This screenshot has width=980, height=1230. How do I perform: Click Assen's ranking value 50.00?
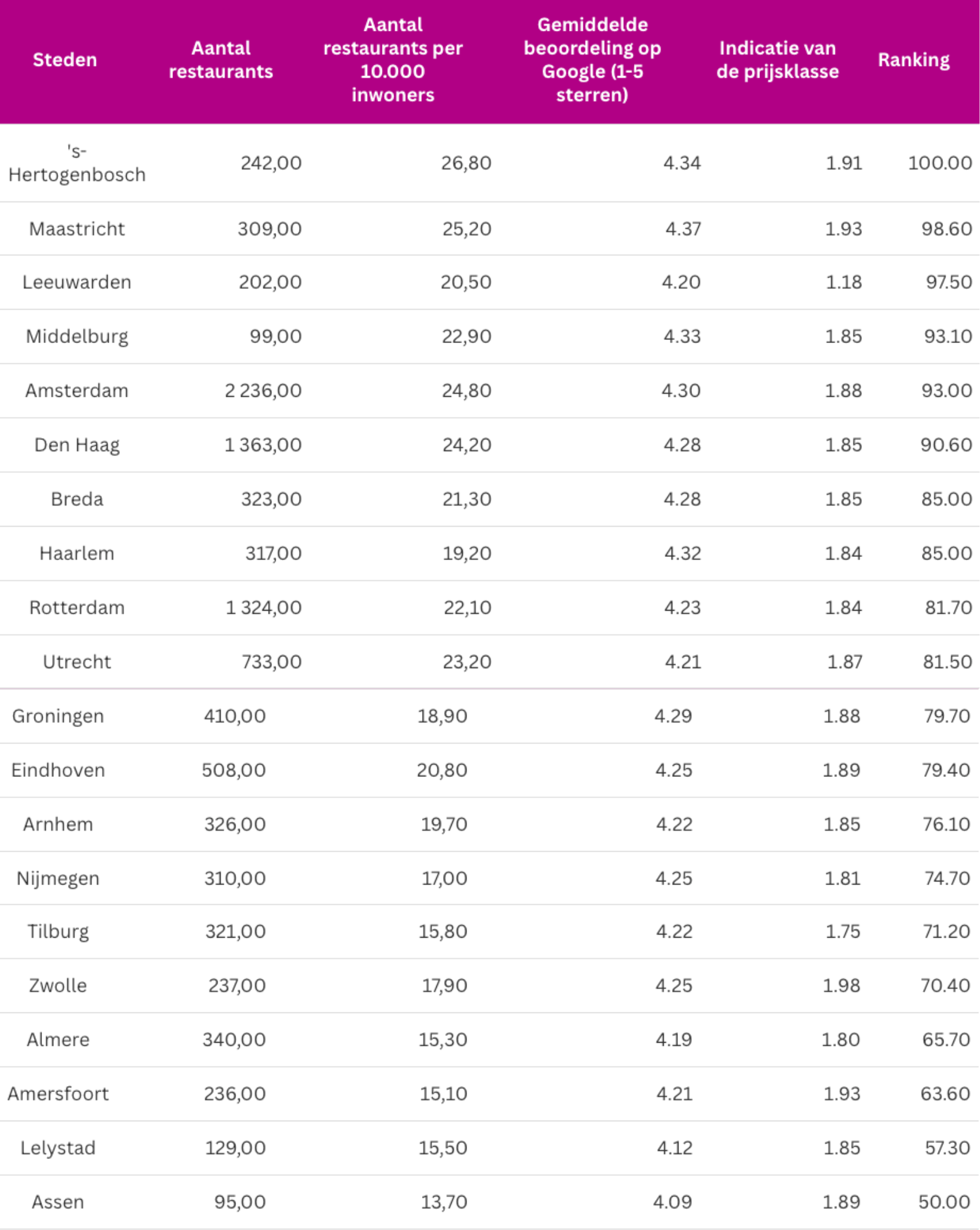tap(944, 1202)
